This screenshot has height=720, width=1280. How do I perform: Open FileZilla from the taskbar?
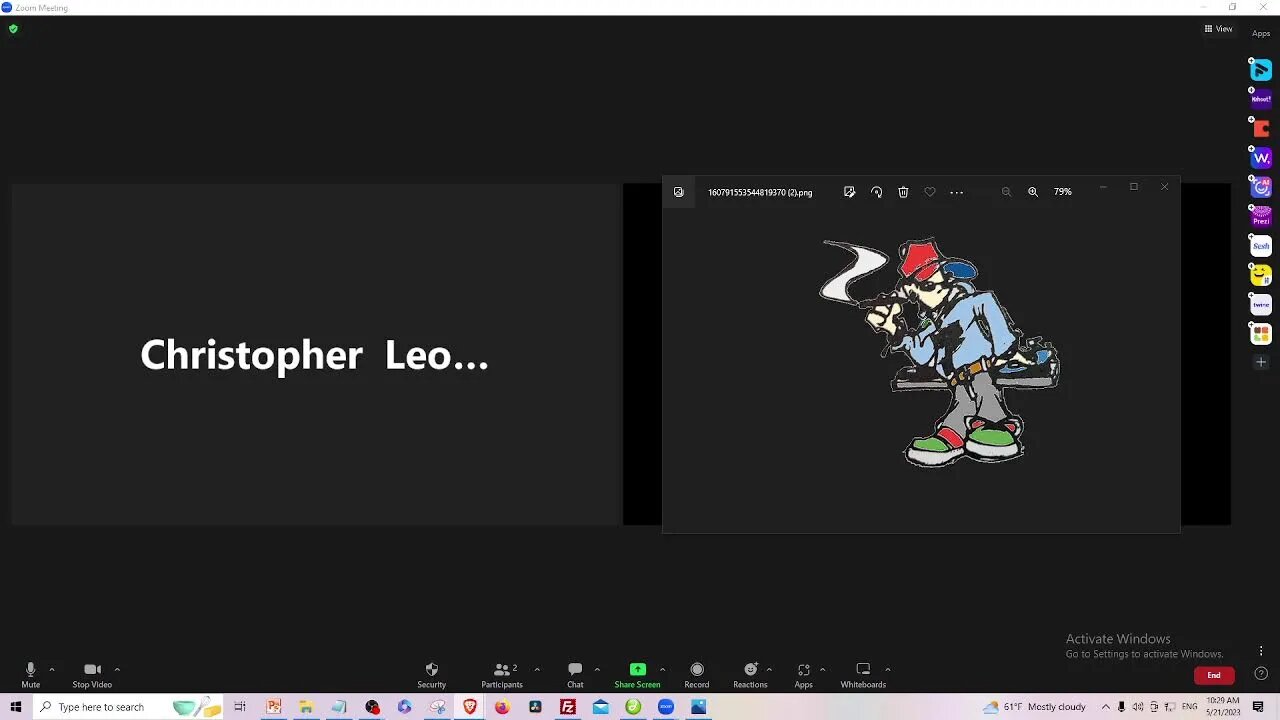(x=568, y=707)
